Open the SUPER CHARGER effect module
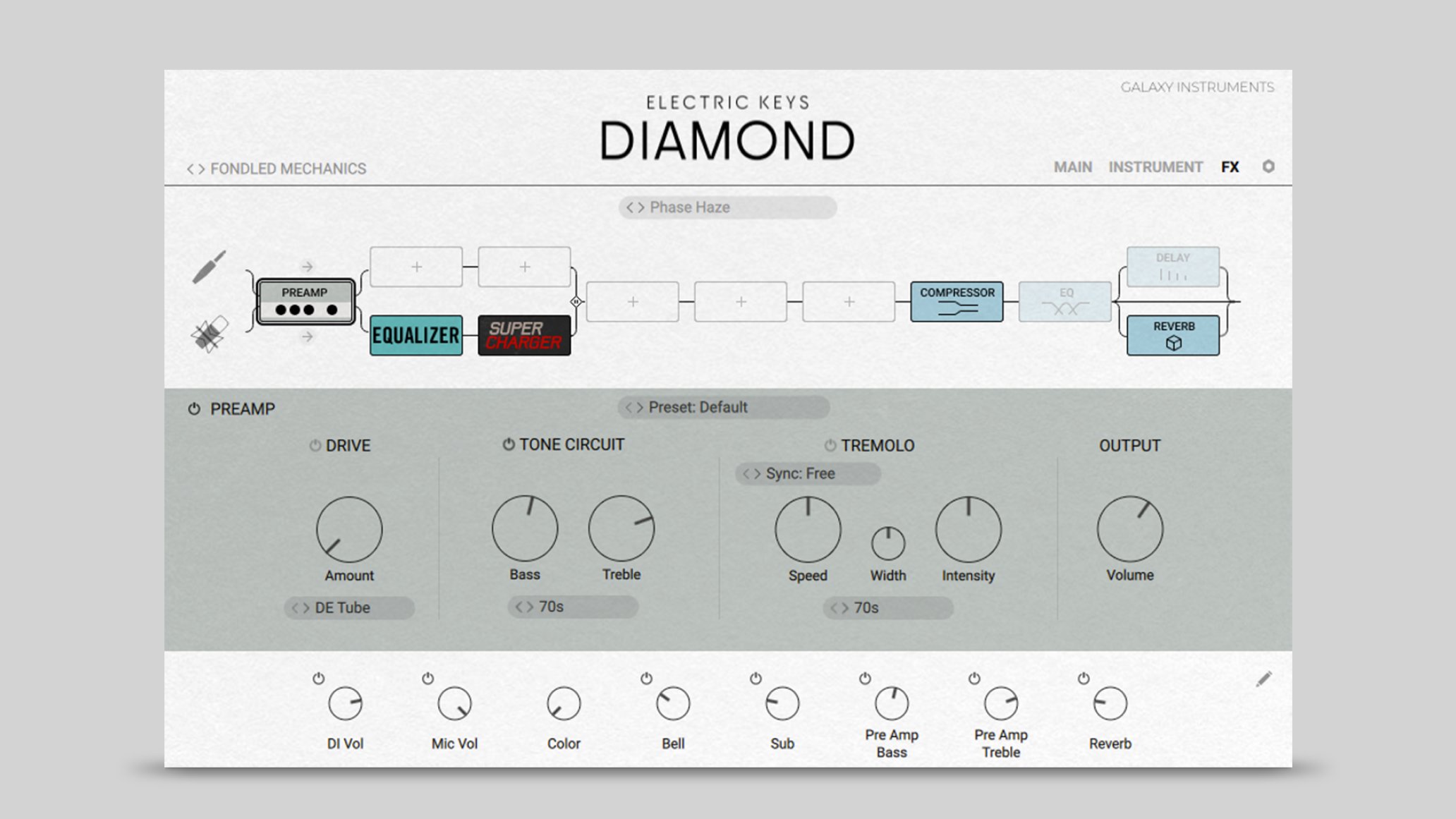The image size is (1456, 819). click(x=523, y=335)
